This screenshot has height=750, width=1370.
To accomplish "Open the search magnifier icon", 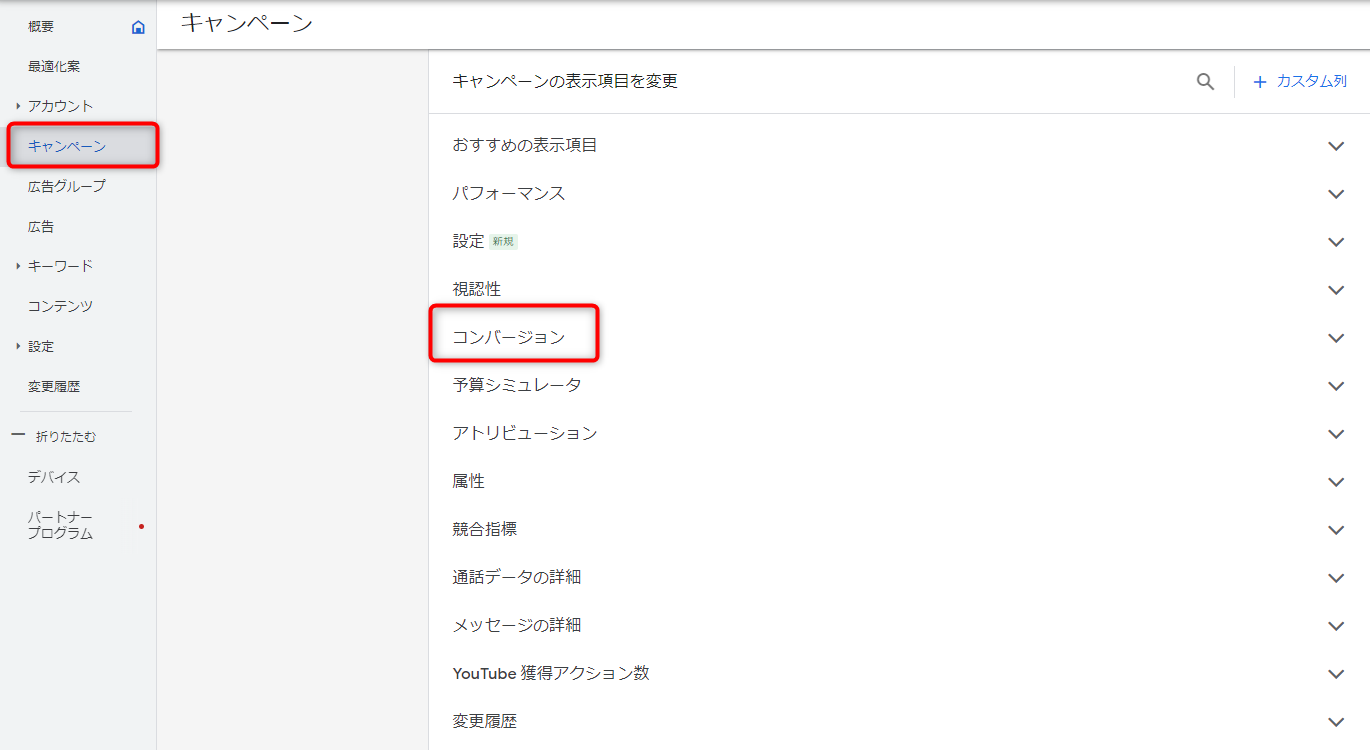I will click(1206, 82).
